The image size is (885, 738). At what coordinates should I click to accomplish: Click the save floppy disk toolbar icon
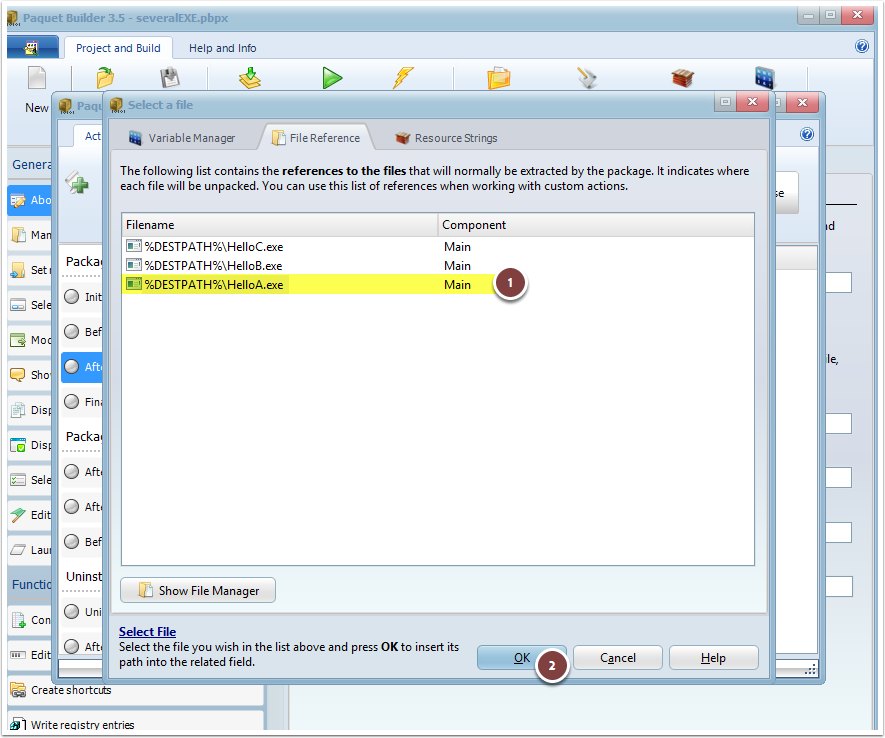click(x=170, y=78)
